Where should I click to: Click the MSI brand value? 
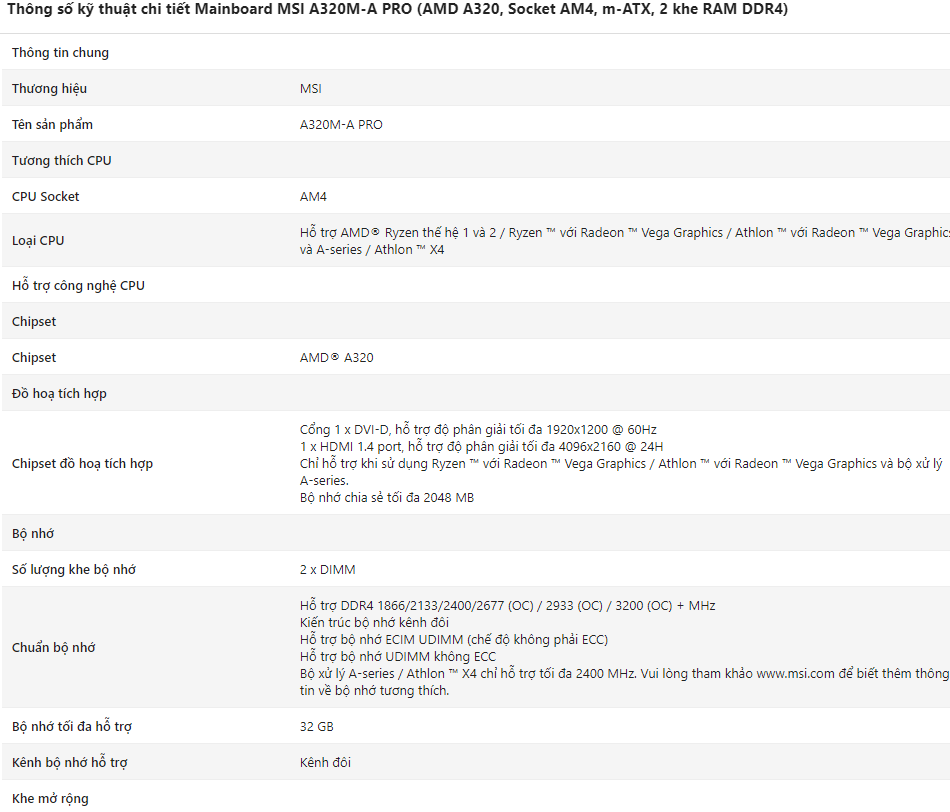[x=311, y=88]
